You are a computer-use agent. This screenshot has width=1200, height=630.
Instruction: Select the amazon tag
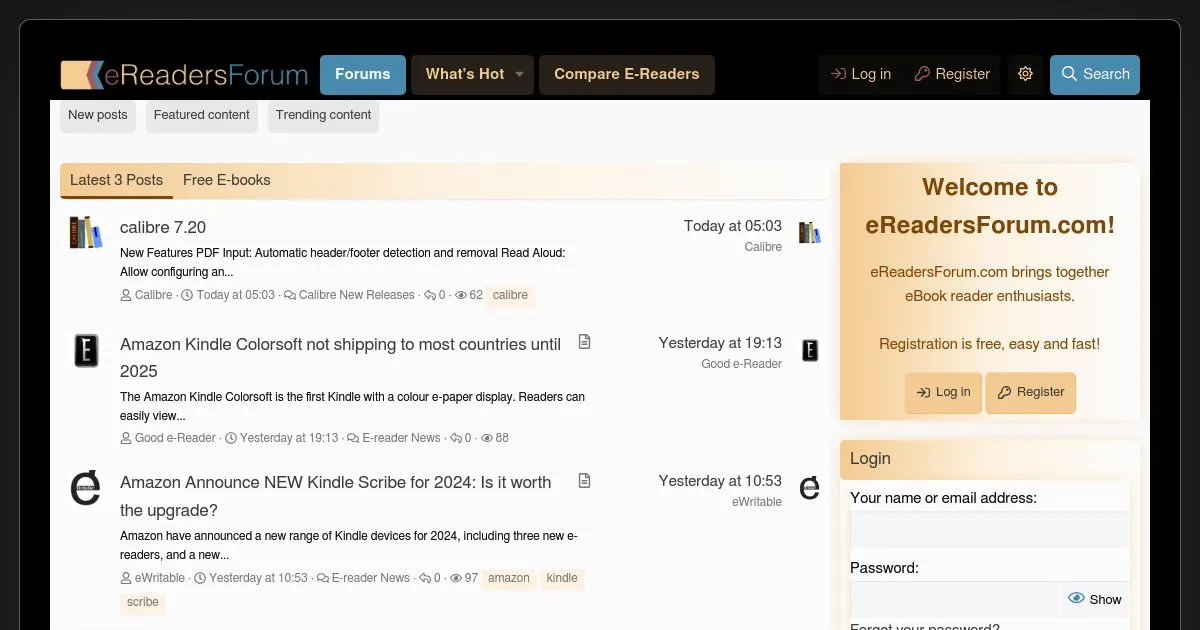point(509,578)
